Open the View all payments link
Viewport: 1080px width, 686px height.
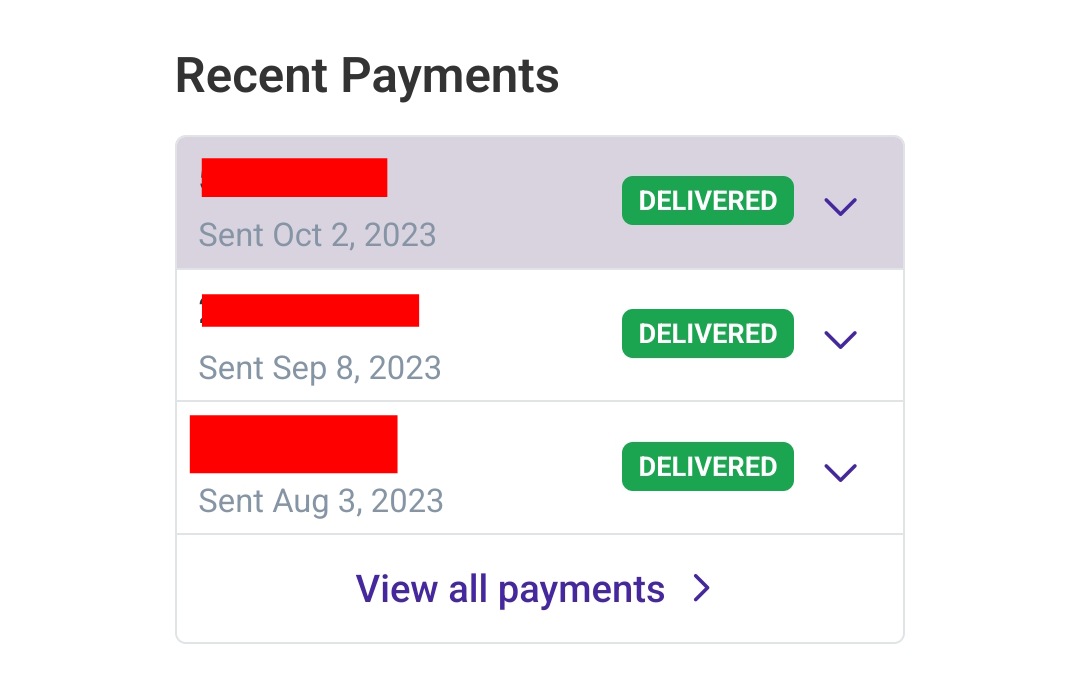[510, 589]
